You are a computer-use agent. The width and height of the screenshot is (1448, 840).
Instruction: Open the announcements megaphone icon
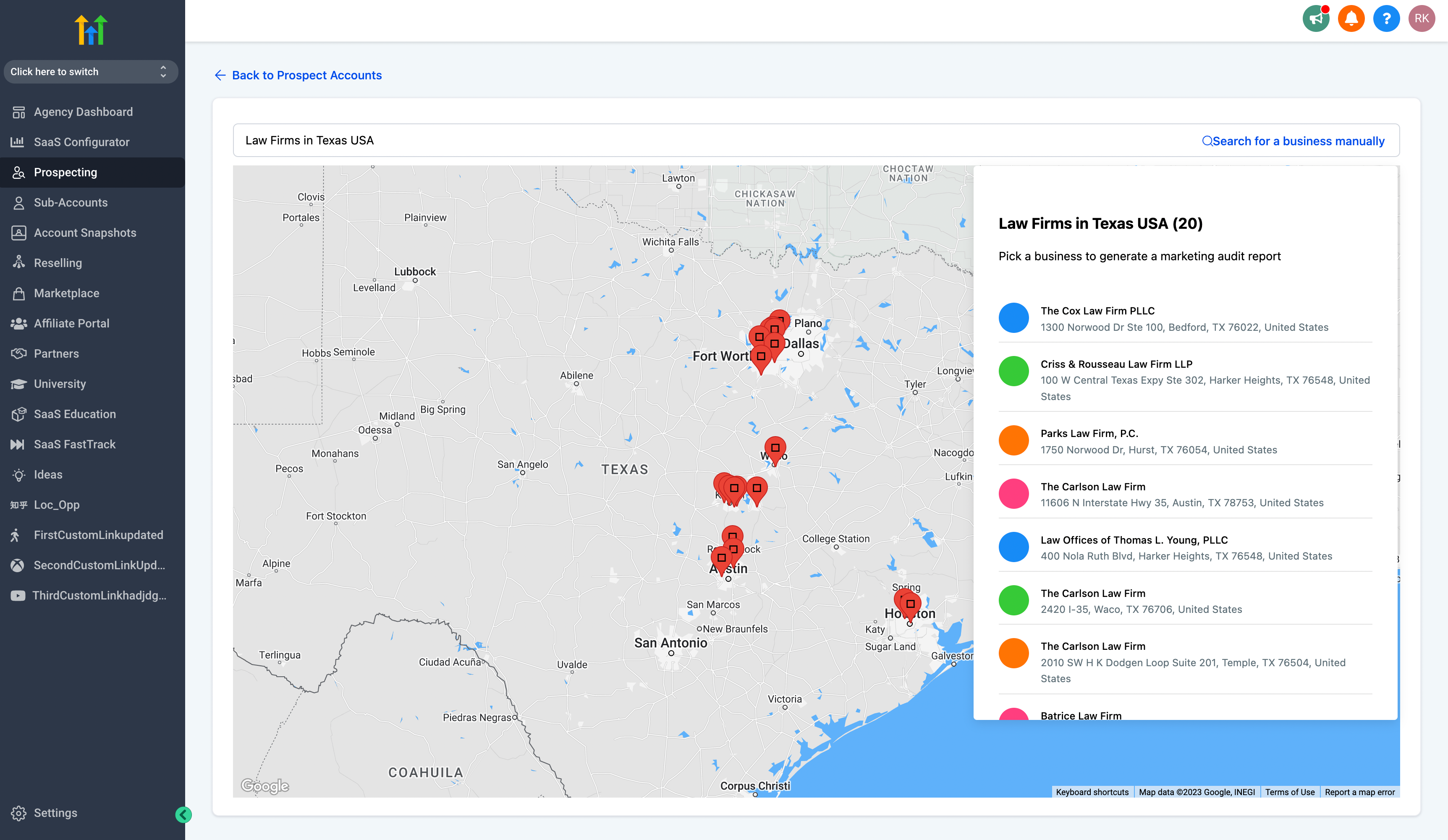[1316, 18]
